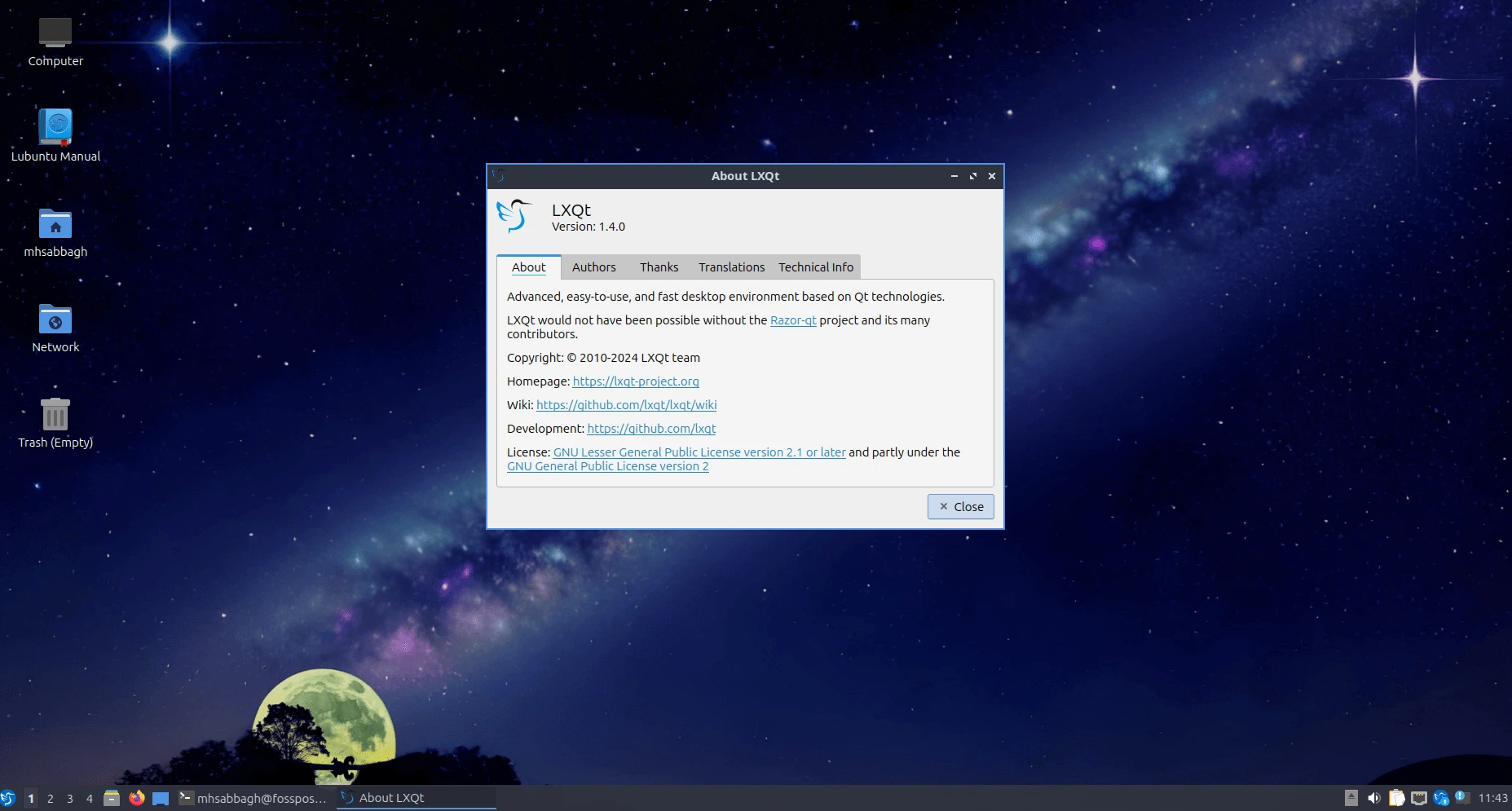This screenshot has width=1512, height=811.
Task: Select the Computer desktop icon
Action: tap(55, 42)
